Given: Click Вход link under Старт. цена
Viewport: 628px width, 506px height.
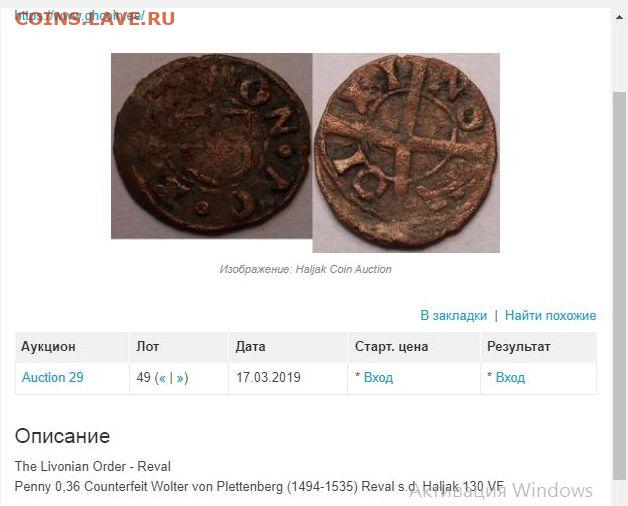Looking at the screenshot, I should [378, 377].
